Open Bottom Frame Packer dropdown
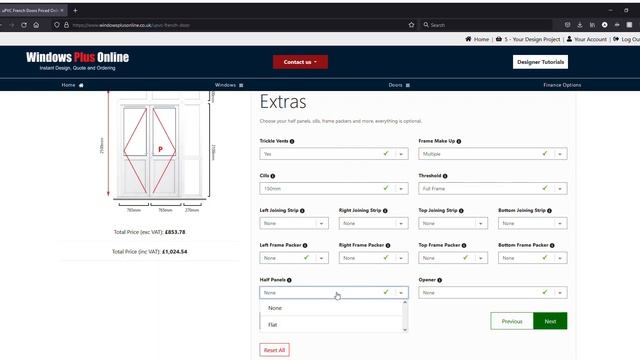 (x=532, y=258)
